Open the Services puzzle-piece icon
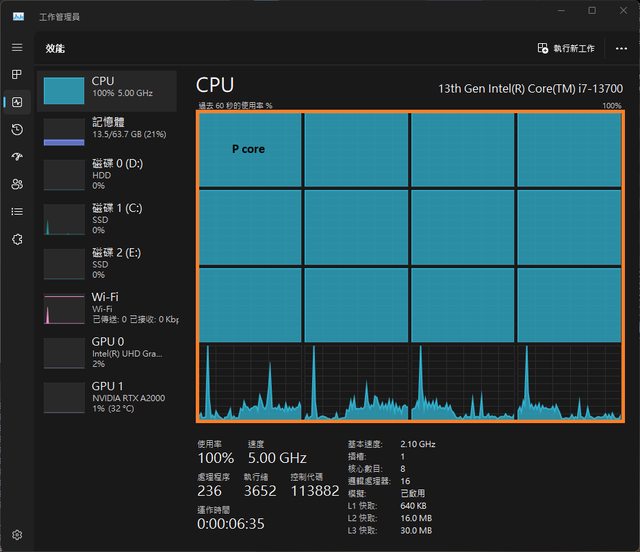This screenshot has height=552, width=640. pos(17,239)
